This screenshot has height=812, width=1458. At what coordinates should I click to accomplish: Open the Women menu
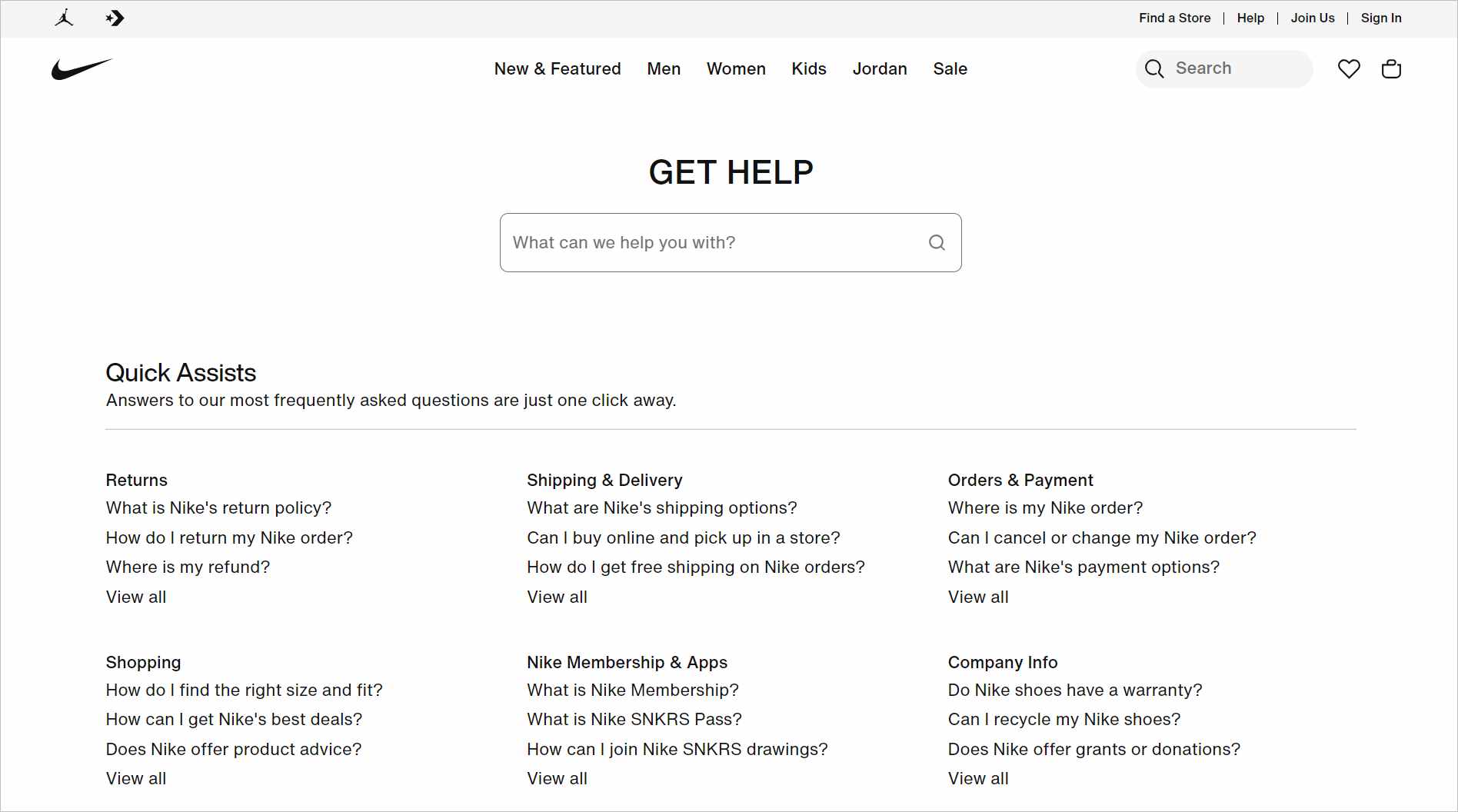click(736, 69)
